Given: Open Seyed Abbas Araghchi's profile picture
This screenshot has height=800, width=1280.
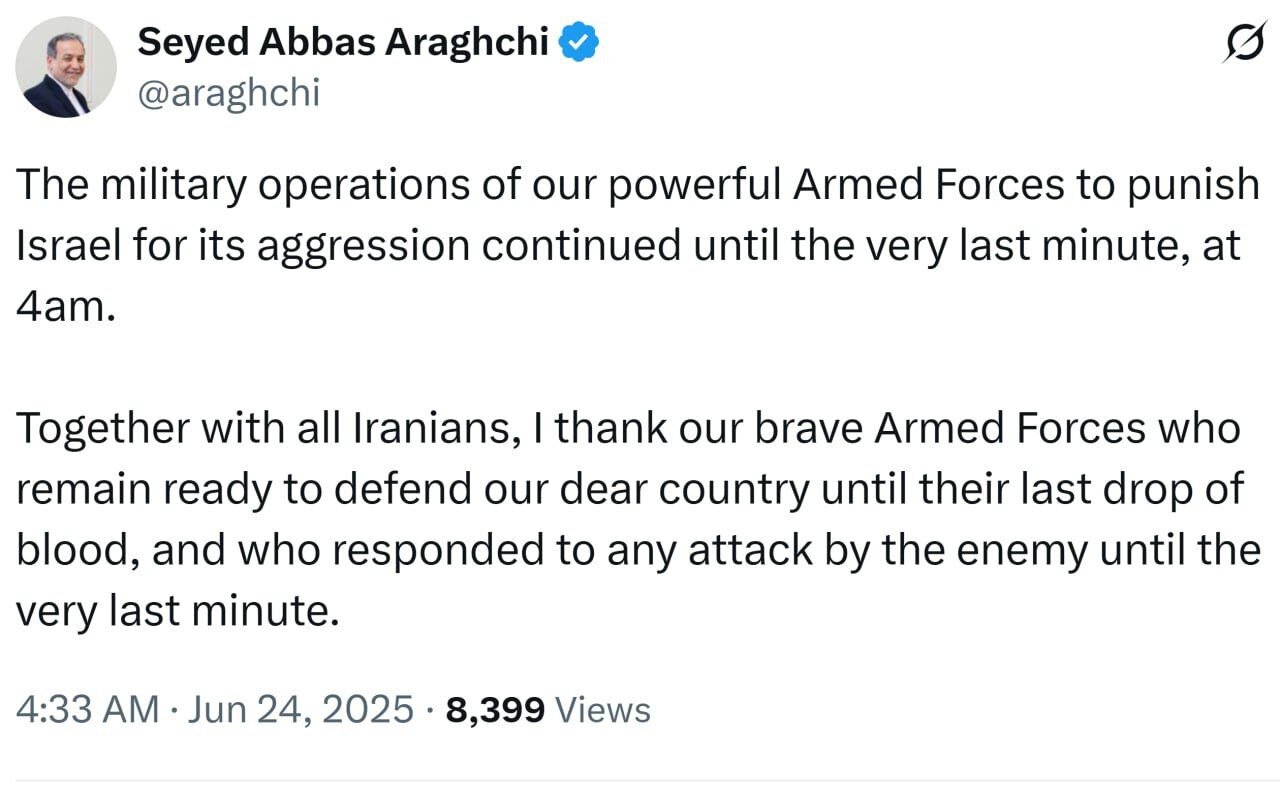Looking at the screenshot, I should [x=65, y=67].
